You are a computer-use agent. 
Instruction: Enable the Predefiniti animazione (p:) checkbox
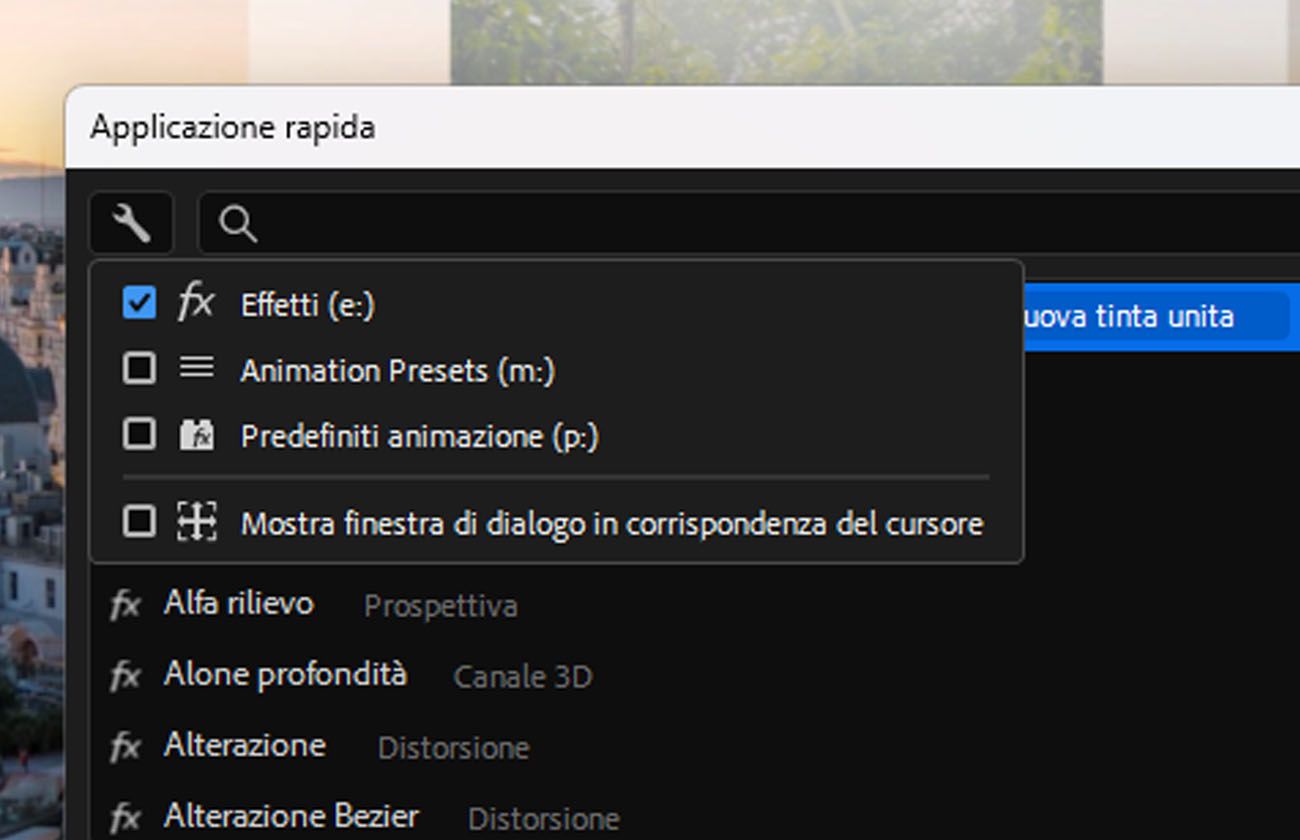[x=139, y=435]
